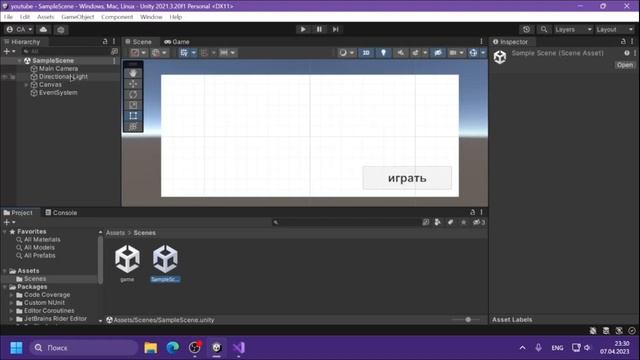
Task: Select EventSystem in Hierarchy
Action: click(58, 93)
